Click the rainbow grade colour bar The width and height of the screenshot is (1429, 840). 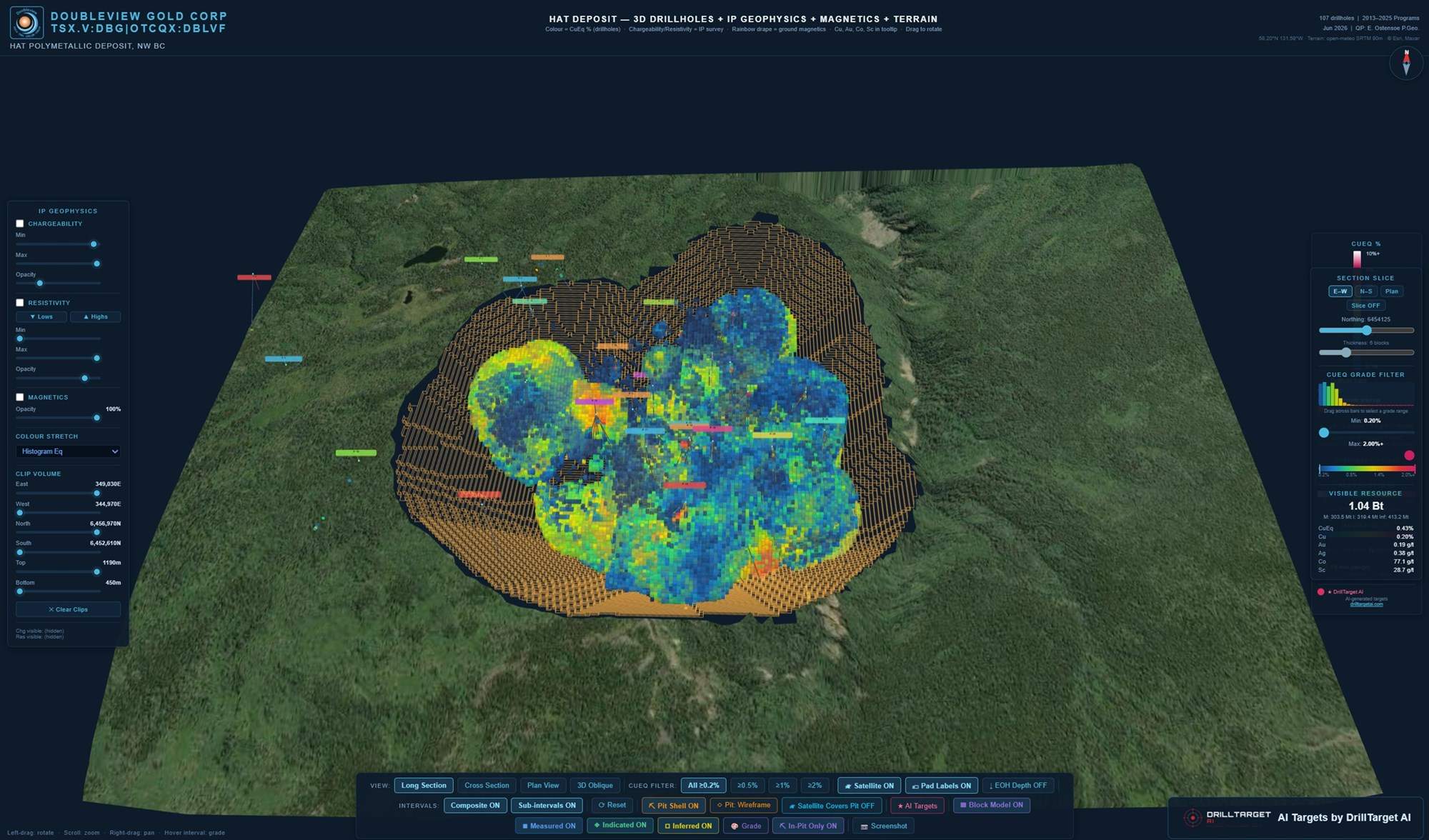(x=1367, y=469)
